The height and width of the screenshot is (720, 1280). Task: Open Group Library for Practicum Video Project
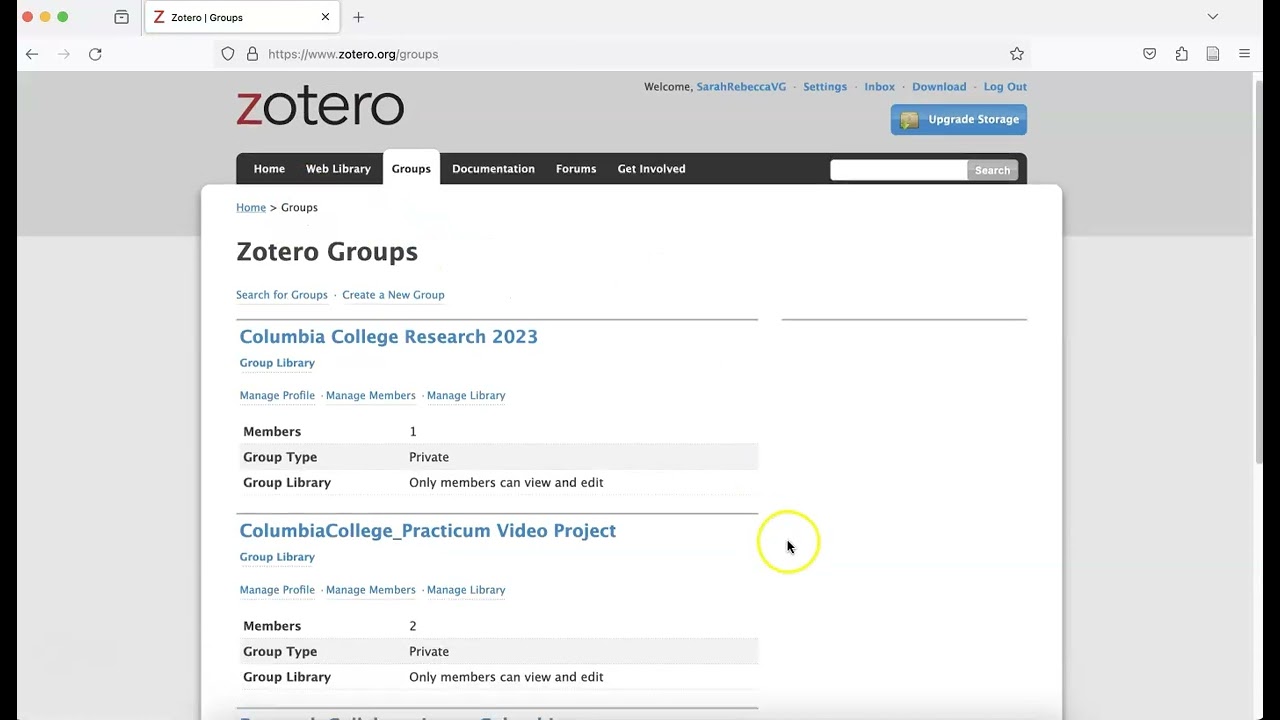point(277,557)
